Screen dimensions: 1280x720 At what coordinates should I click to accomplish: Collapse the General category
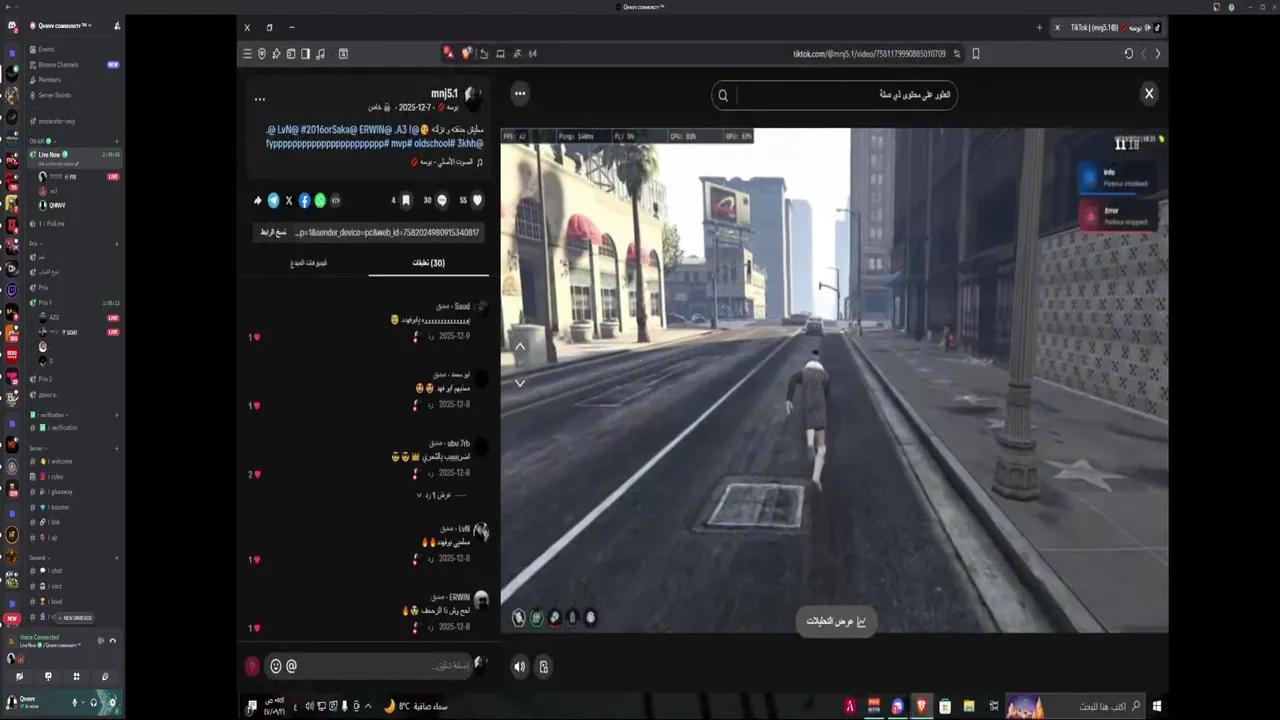(x=38, y=558)
